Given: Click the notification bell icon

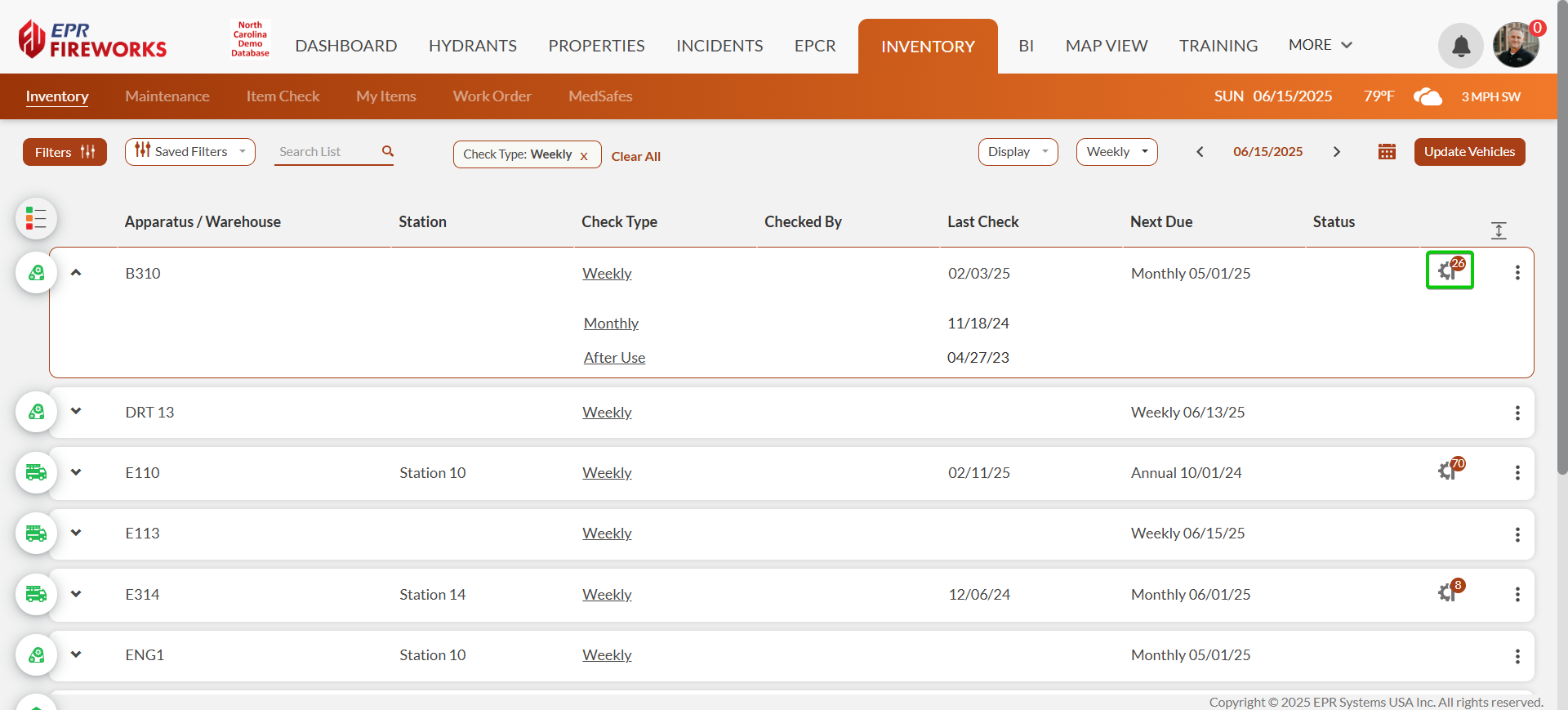Looking at the screenshot, I should 1460,47.
